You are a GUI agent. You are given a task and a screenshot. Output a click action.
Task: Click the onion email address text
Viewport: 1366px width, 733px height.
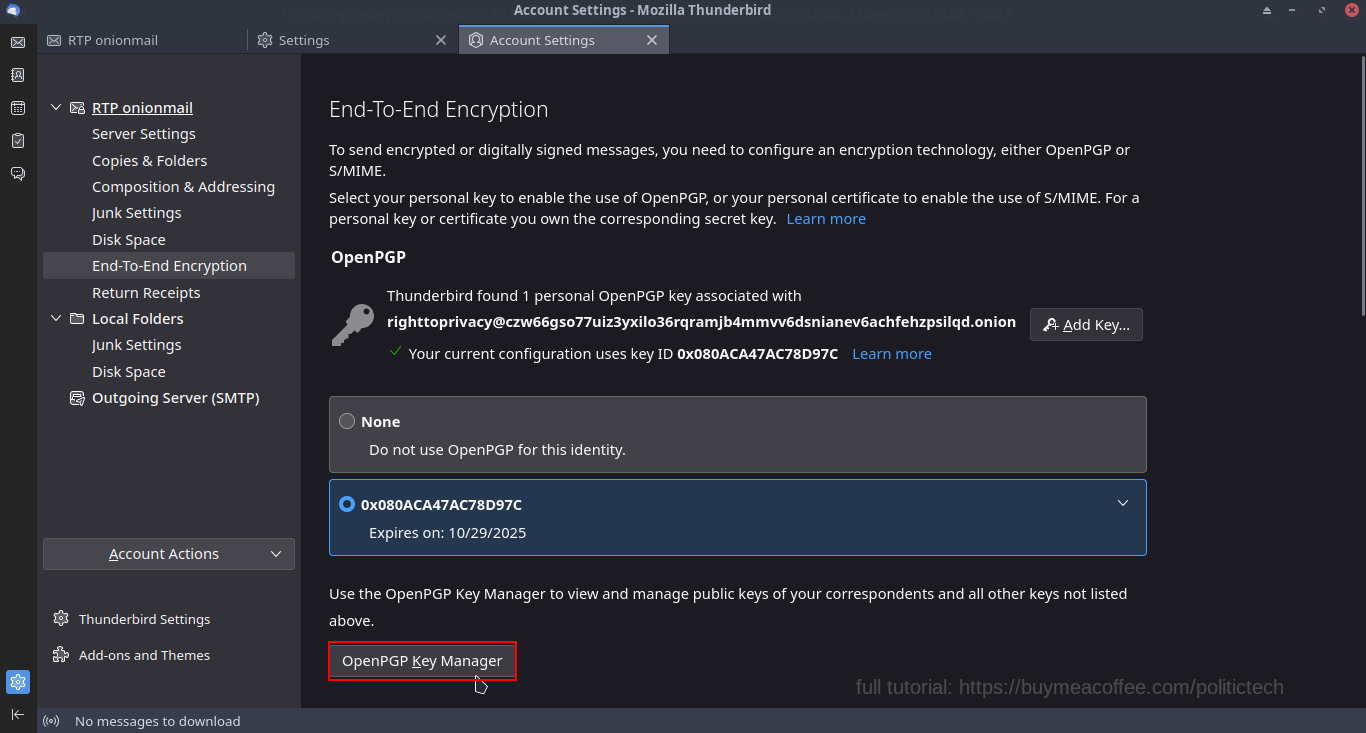(x=701, y=322)
